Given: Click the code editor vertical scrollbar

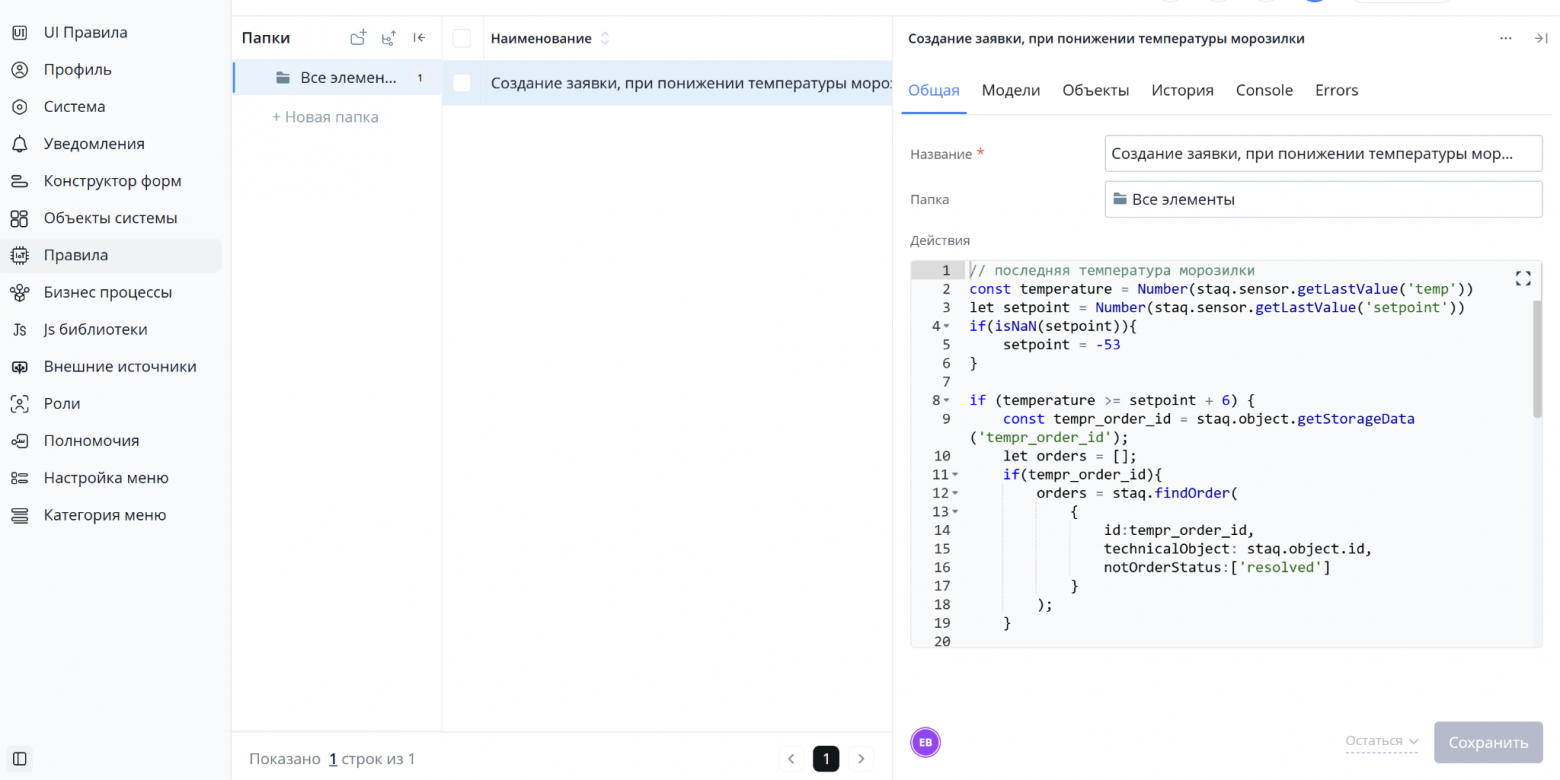Looking at the screenshot, I should tap(1537, 358).
